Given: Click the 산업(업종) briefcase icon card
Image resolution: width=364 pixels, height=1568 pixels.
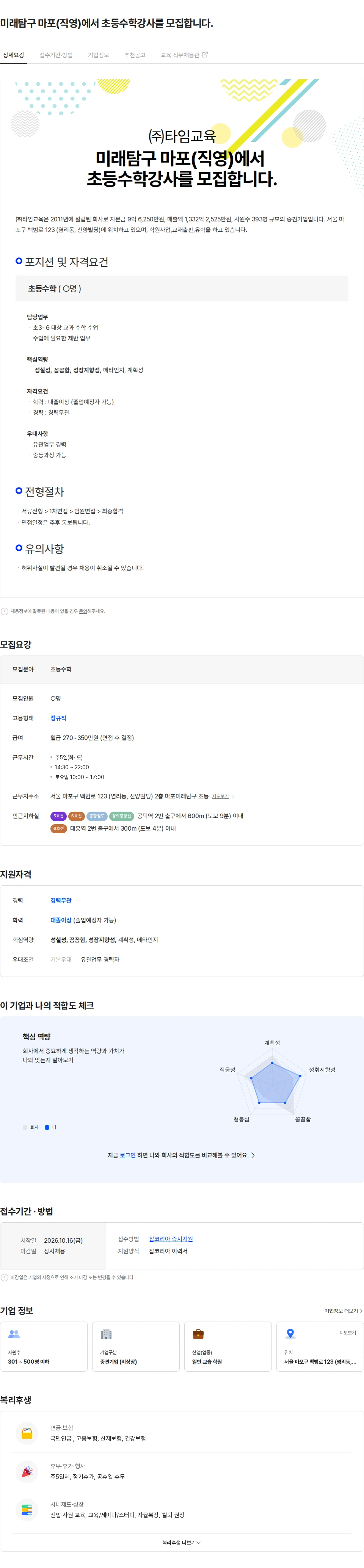Looking at the screenshot, I should point(227,1346).
